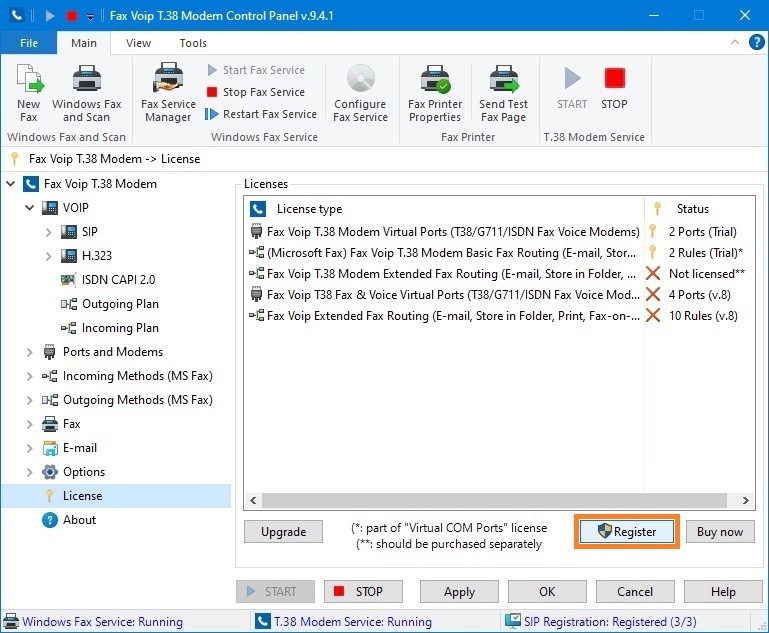Viewport: 769px width, 633px height.
Task: Select Incoming Plan tree item
Action: [120, 328]
